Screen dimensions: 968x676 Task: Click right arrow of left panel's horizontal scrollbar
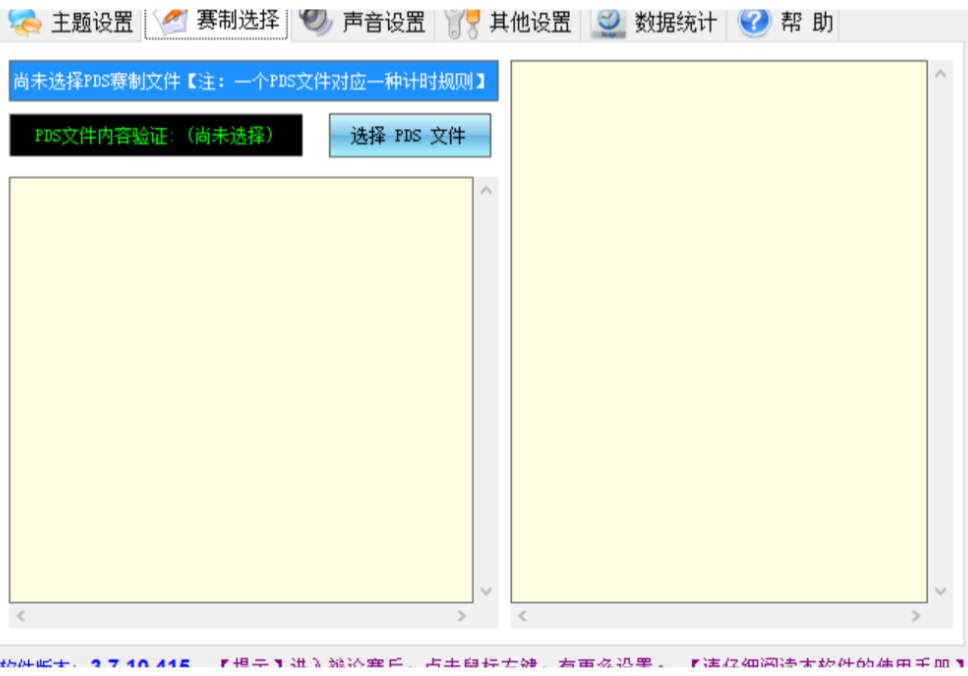(461, 616)
